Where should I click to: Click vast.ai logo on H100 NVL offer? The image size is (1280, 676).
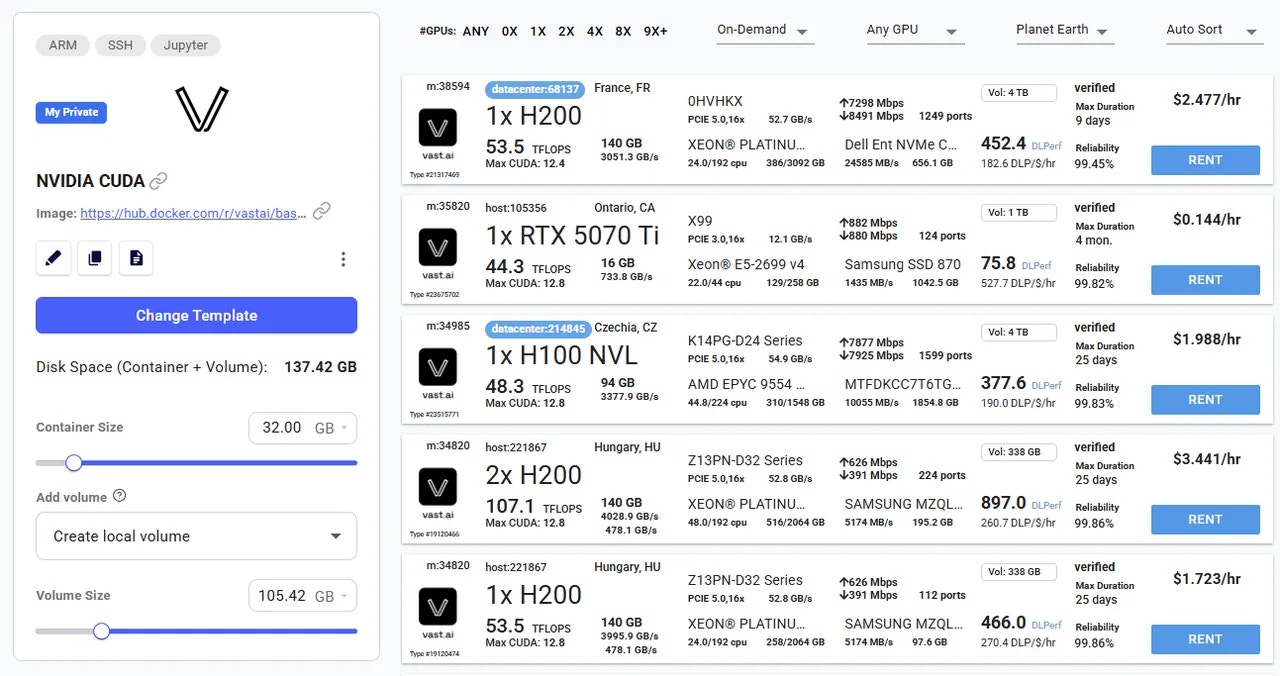438,368
